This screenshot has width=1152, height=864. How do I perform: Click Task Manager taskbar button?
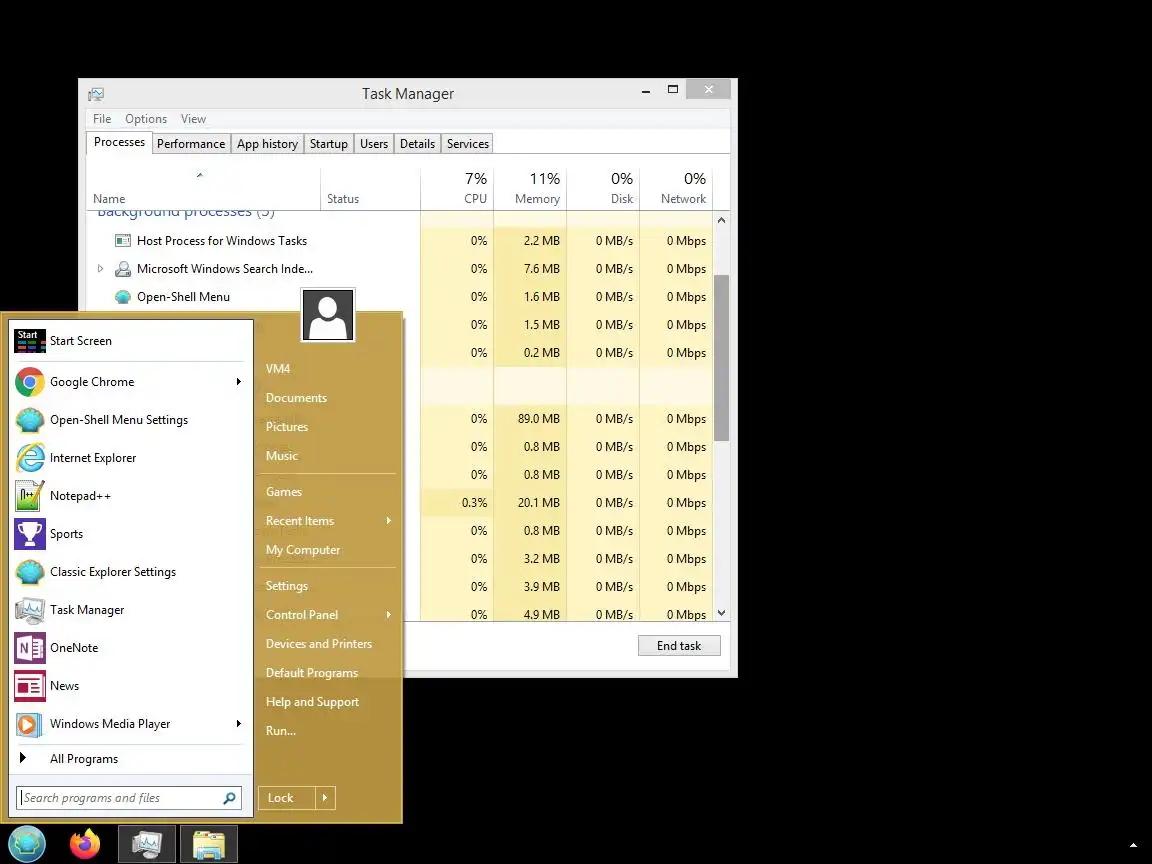point(147,844)
